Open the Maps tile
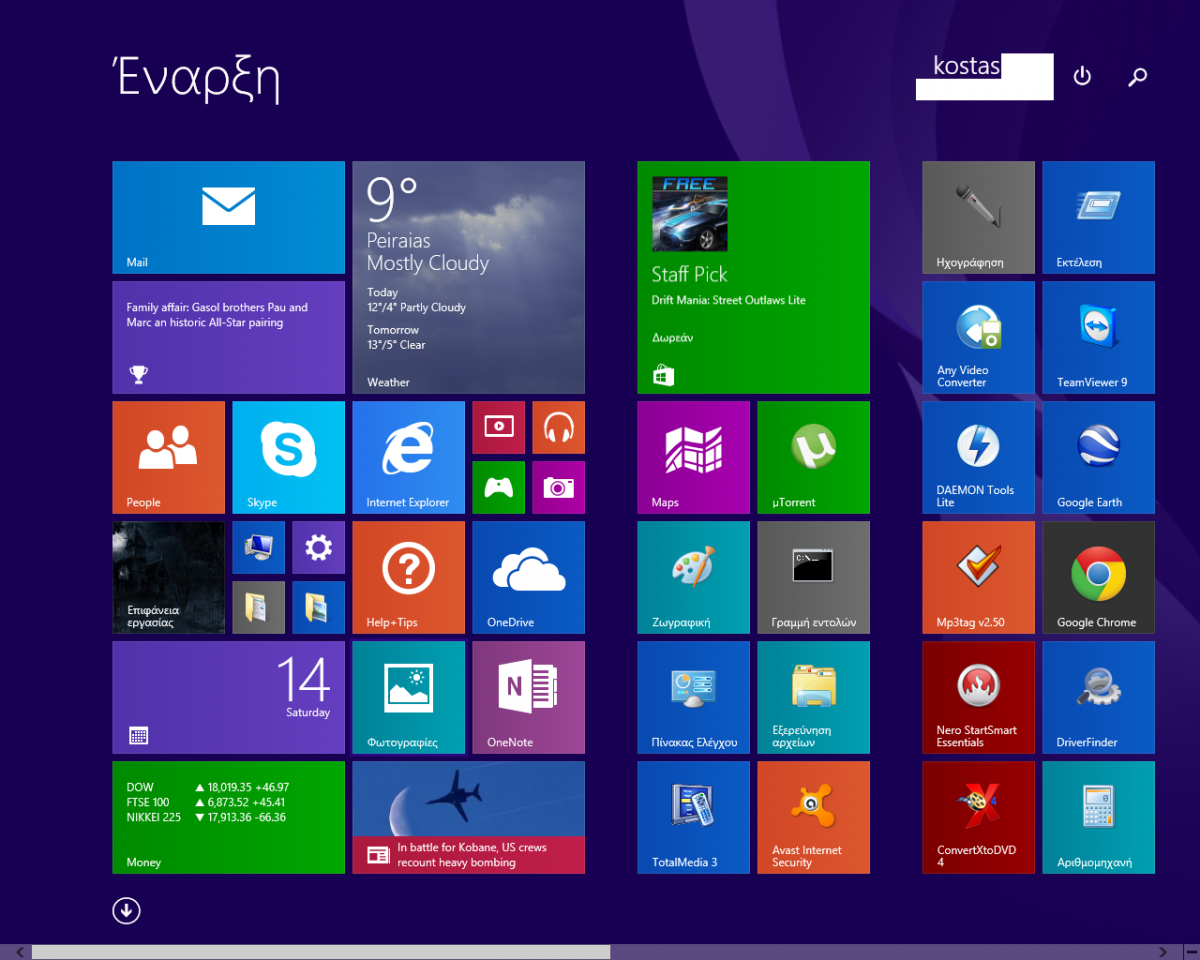Viewport: 1200px width, 960px height. pyautogui.click(x=693, y=457)
